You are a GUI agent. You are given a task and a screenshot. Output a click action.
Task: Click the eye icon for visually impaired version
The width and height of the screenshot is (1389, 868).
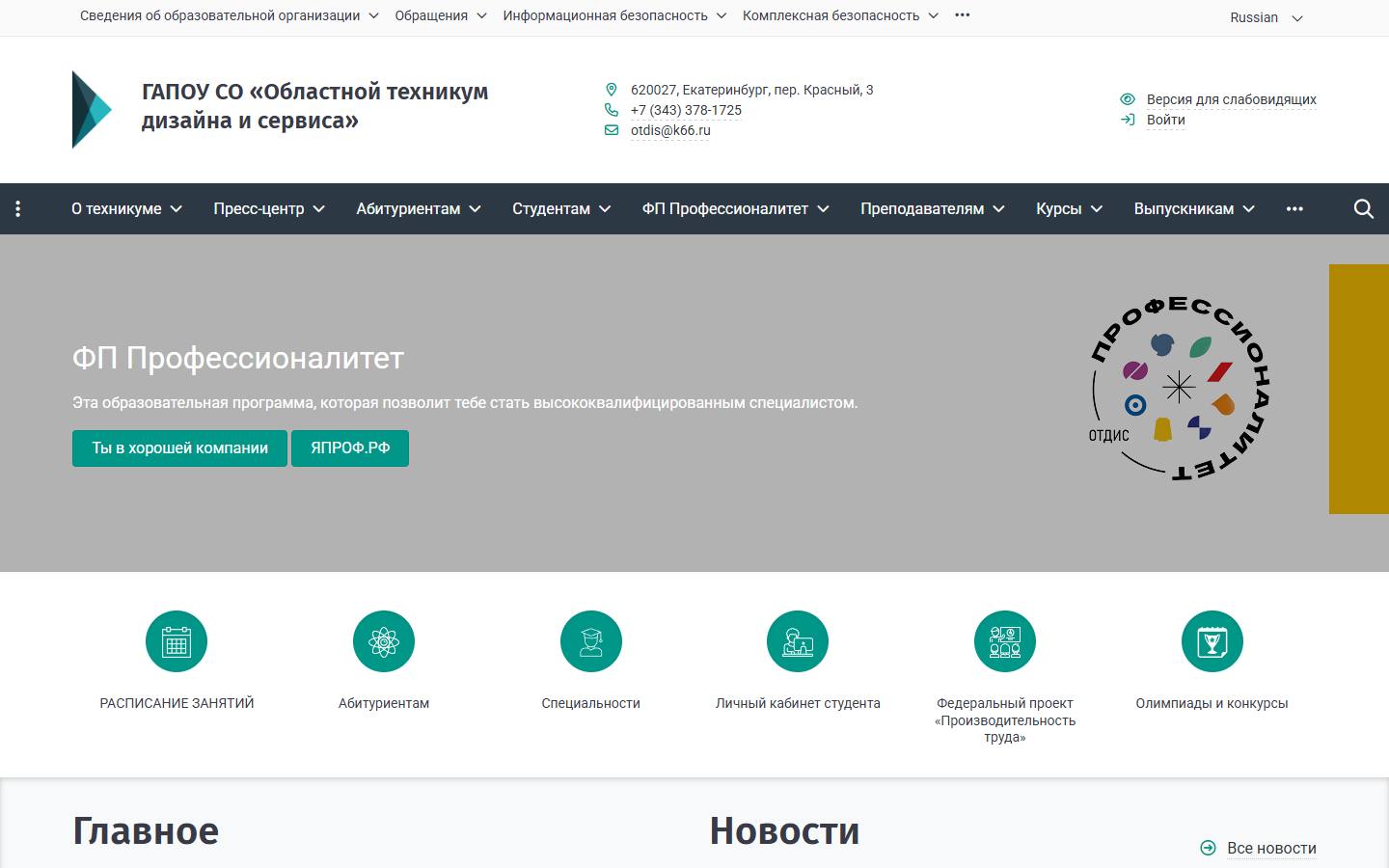point(1127,99)
